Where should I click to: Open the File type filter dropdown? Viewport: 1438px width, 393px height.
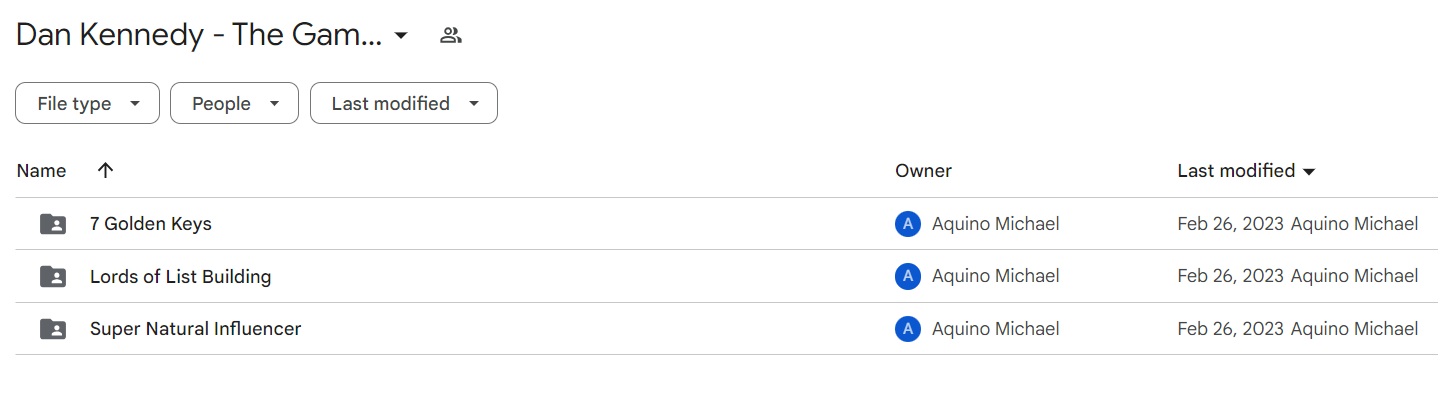87,103
